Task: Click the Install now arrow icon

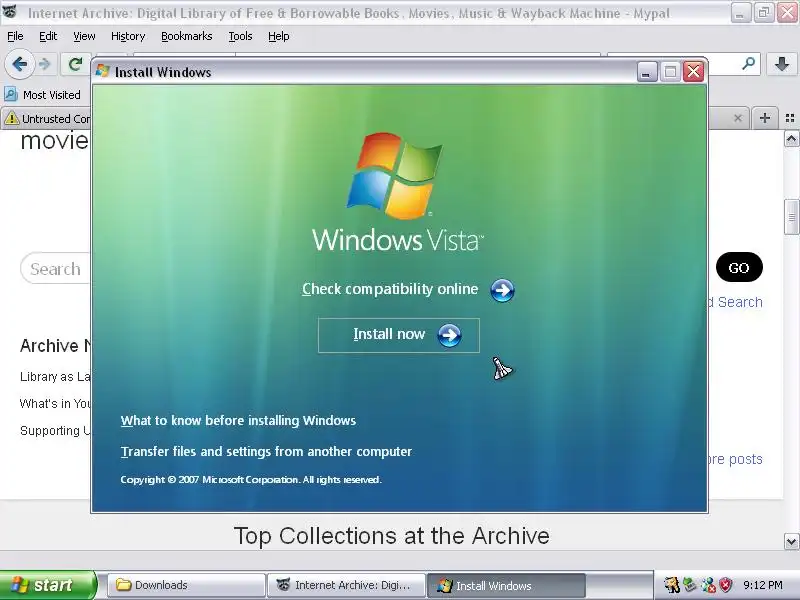Action: (x=449, y=335)
